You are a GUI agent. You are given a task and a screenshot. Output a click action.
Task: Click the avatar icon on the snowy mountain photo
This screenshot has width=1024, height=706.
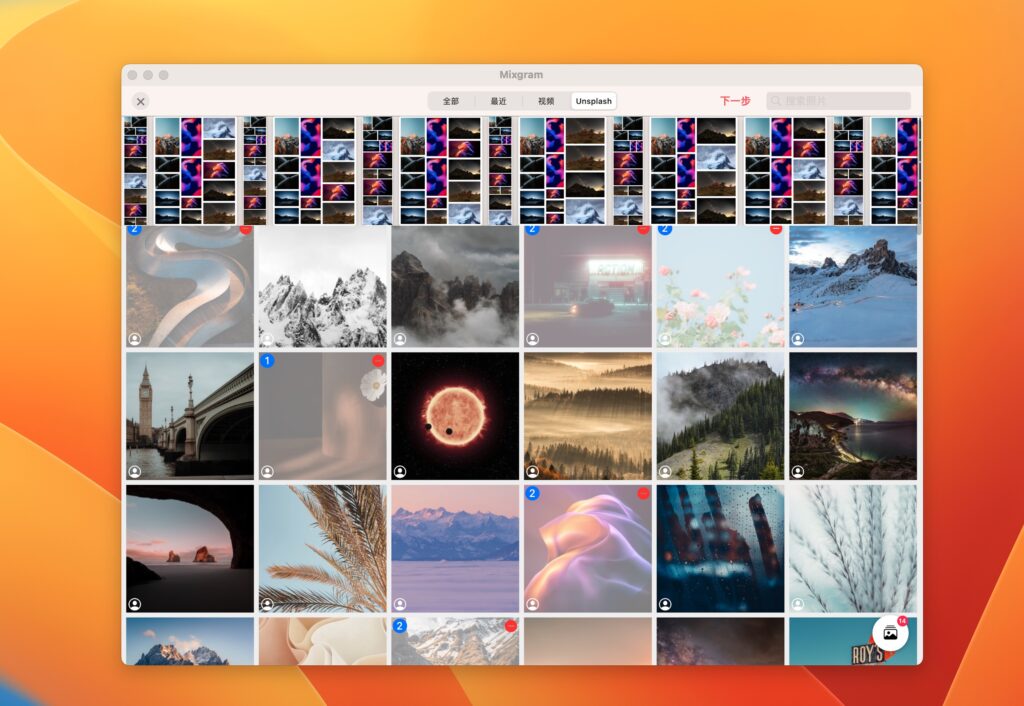(797, 336)
